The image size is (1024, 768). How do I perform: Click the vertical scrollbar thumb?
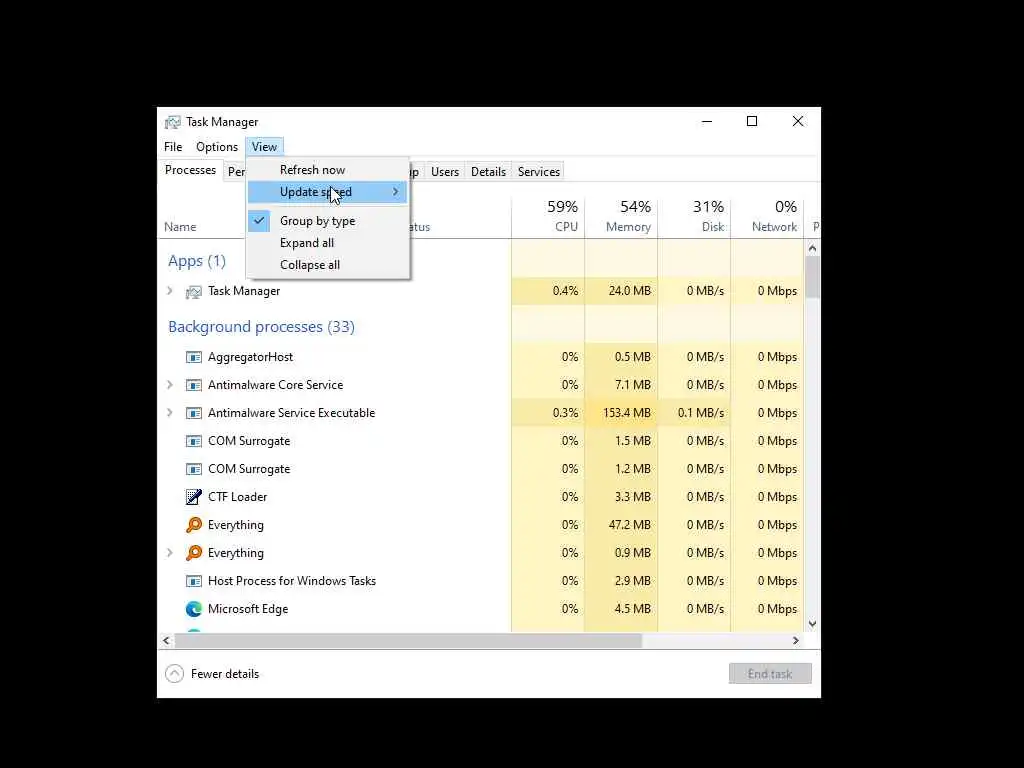tap(812, 277)
